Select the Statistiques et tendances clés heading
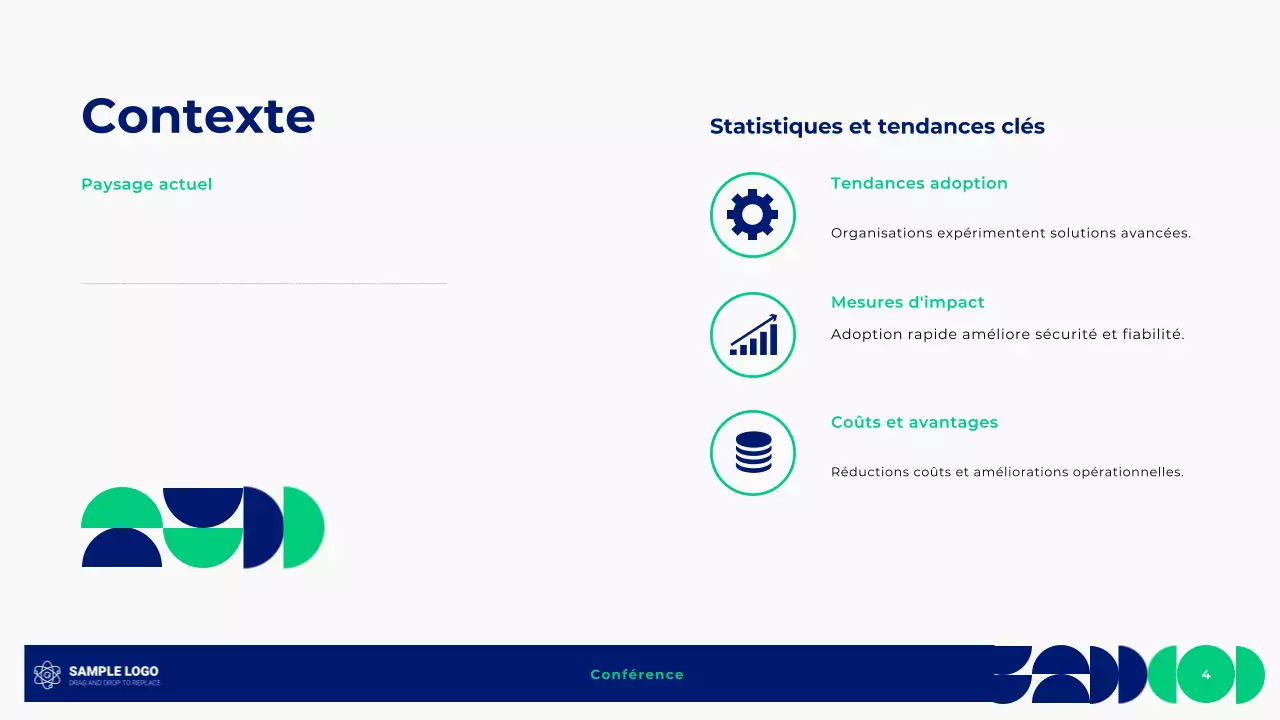The width and height of the screenshot is (1280, 720). point(877,126)
